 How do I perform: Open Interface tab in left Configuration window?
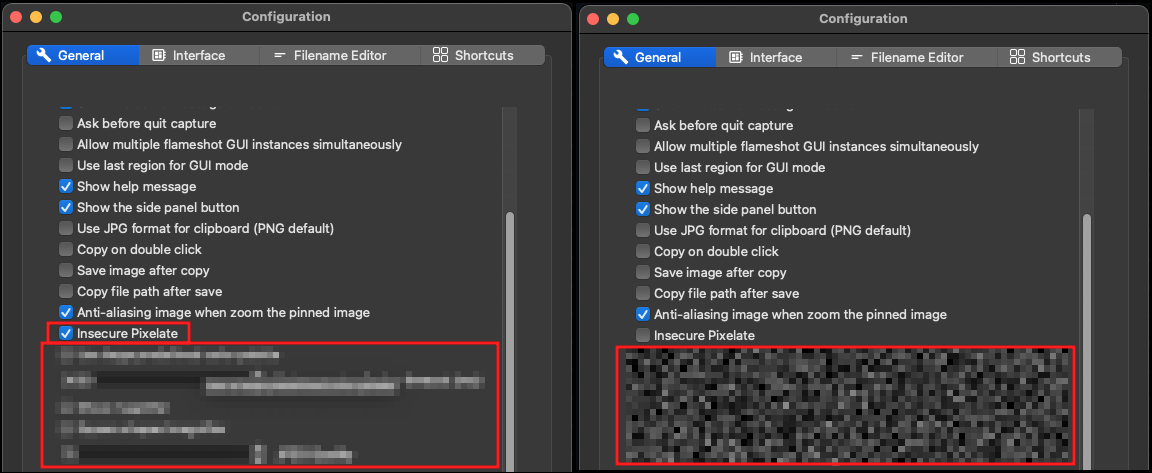pyautogui.click(x=198, y=55)
